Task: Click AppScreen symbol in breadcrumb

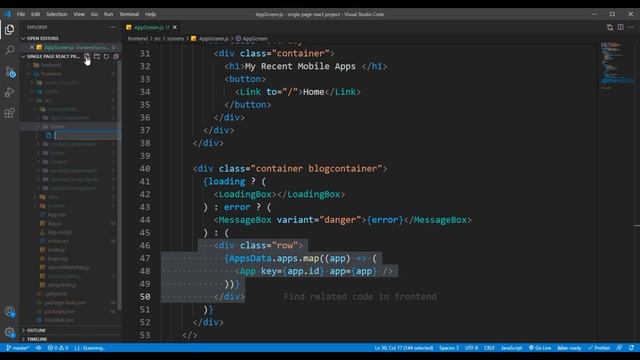Action: coord(251,39)
